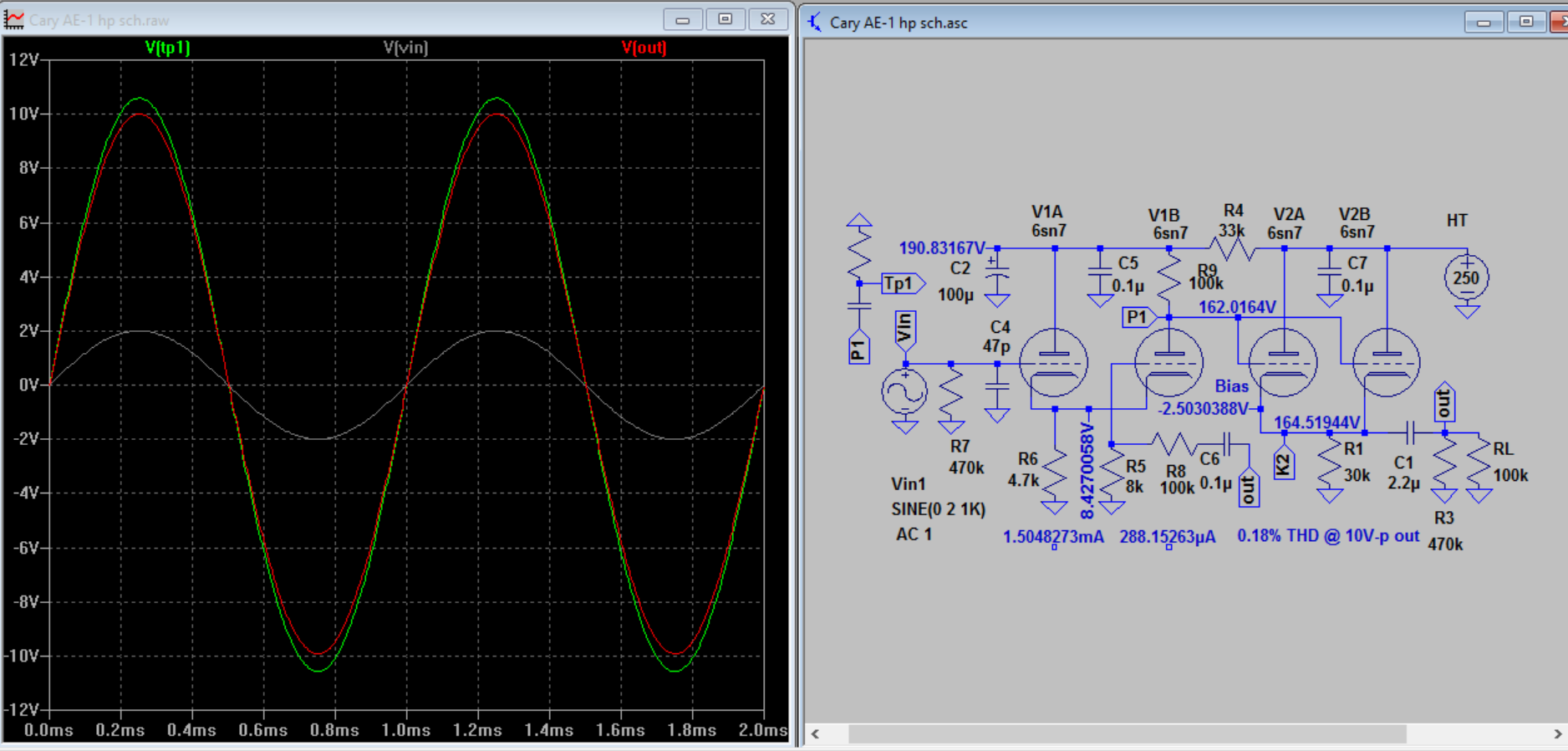This screenshot has height=751, width=1568.
Task: Click the 288.15263µA current label
Action: (x=1168, y=536)
